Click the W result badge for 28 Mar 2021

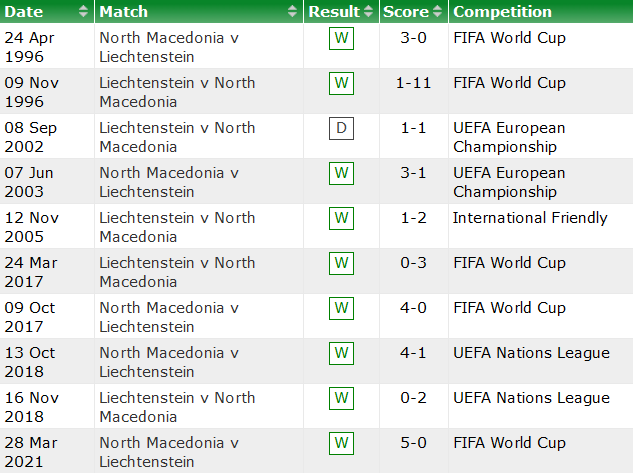342,444
